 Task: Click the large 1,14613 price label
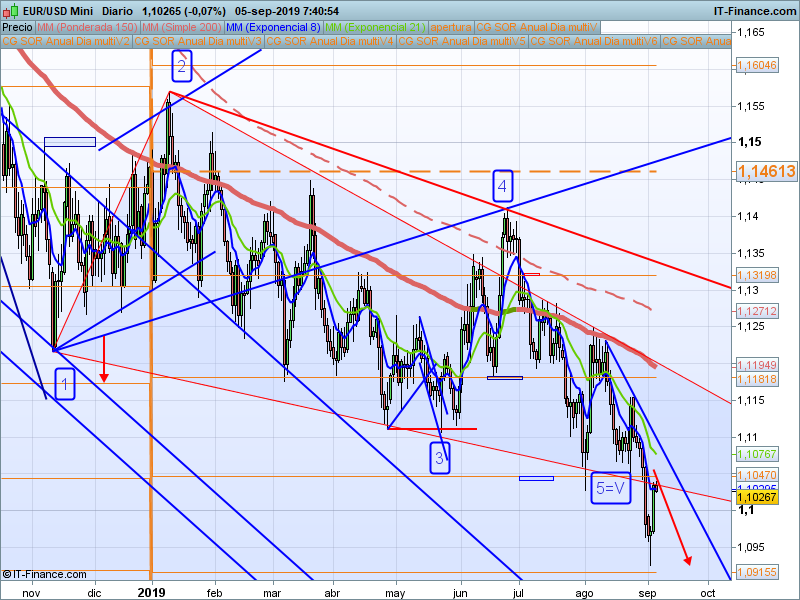pyautogui.click(x=766, y=171)
